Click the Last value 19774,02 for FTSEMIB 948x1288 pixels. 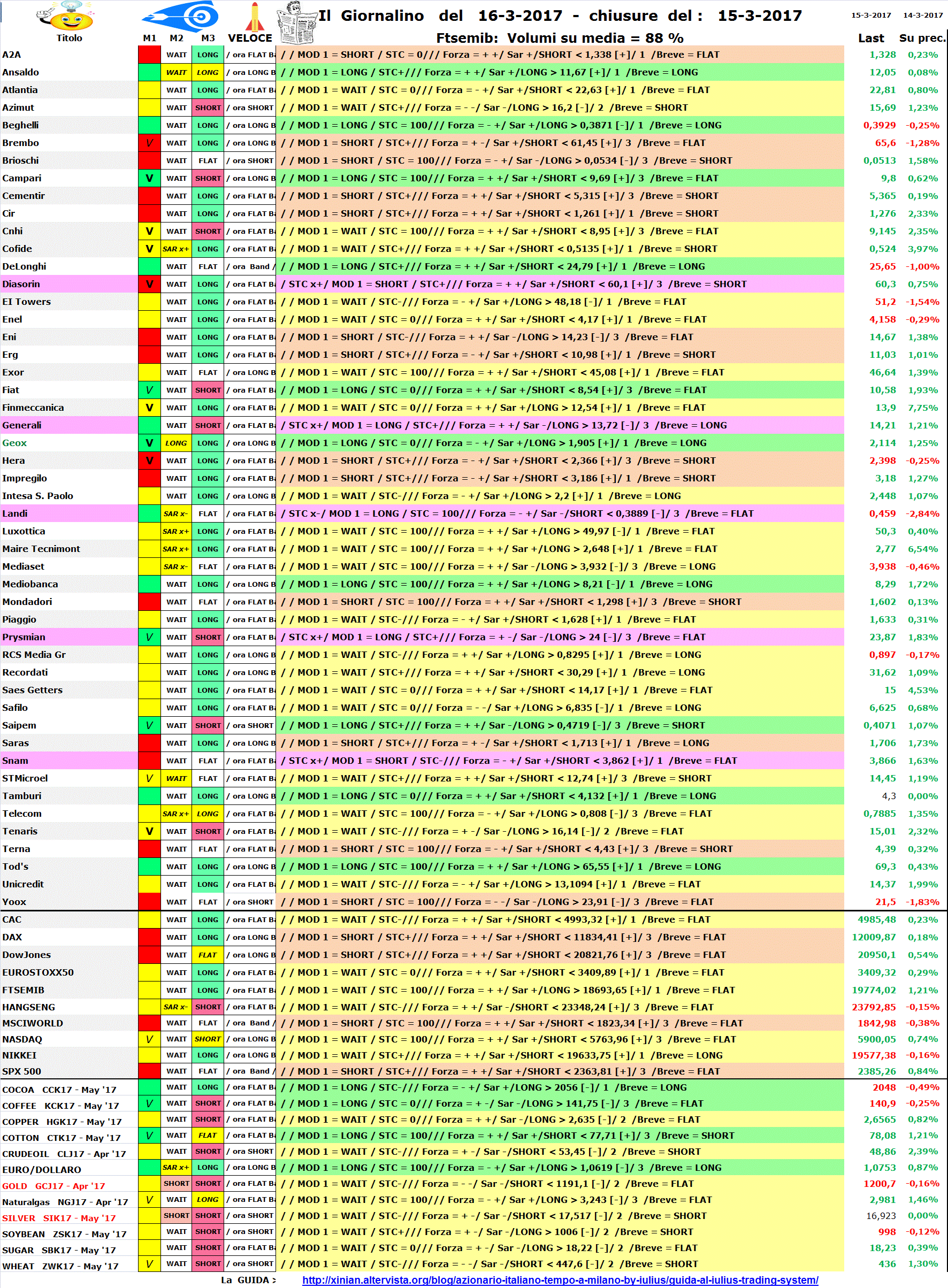pos(874,990)
